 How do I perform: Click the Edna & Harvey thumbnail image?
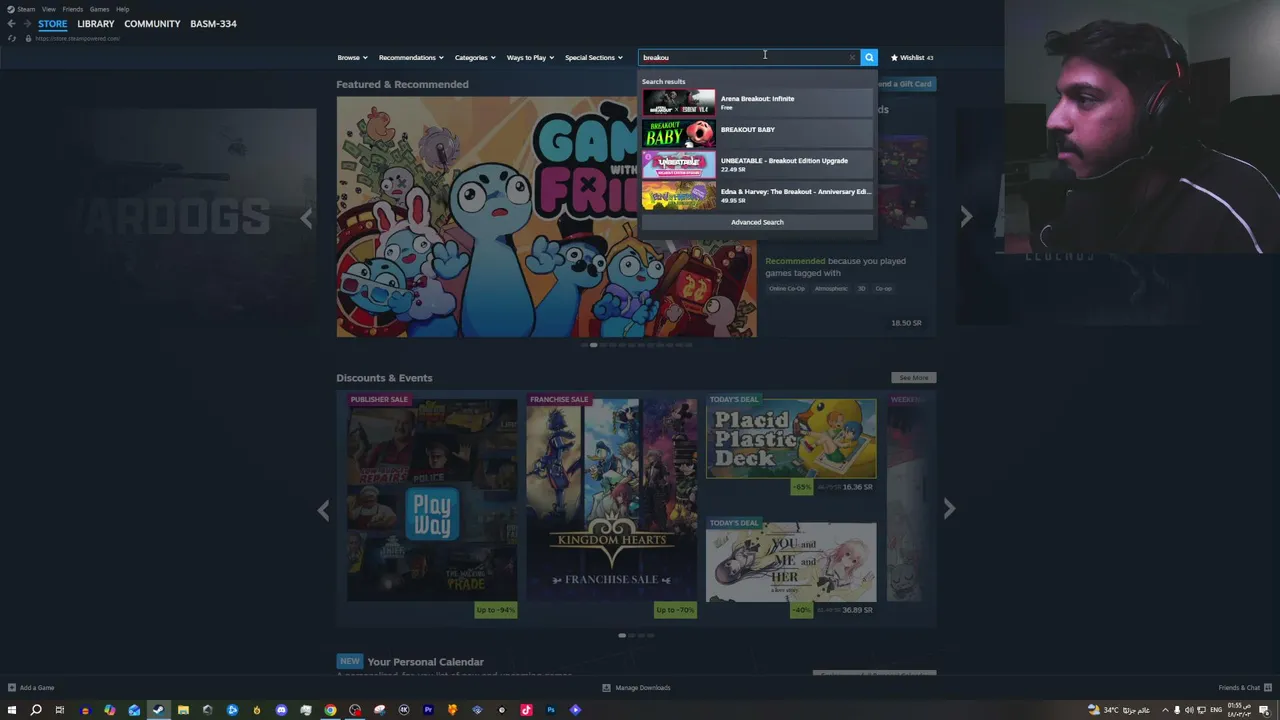click(x=679, y=195)
